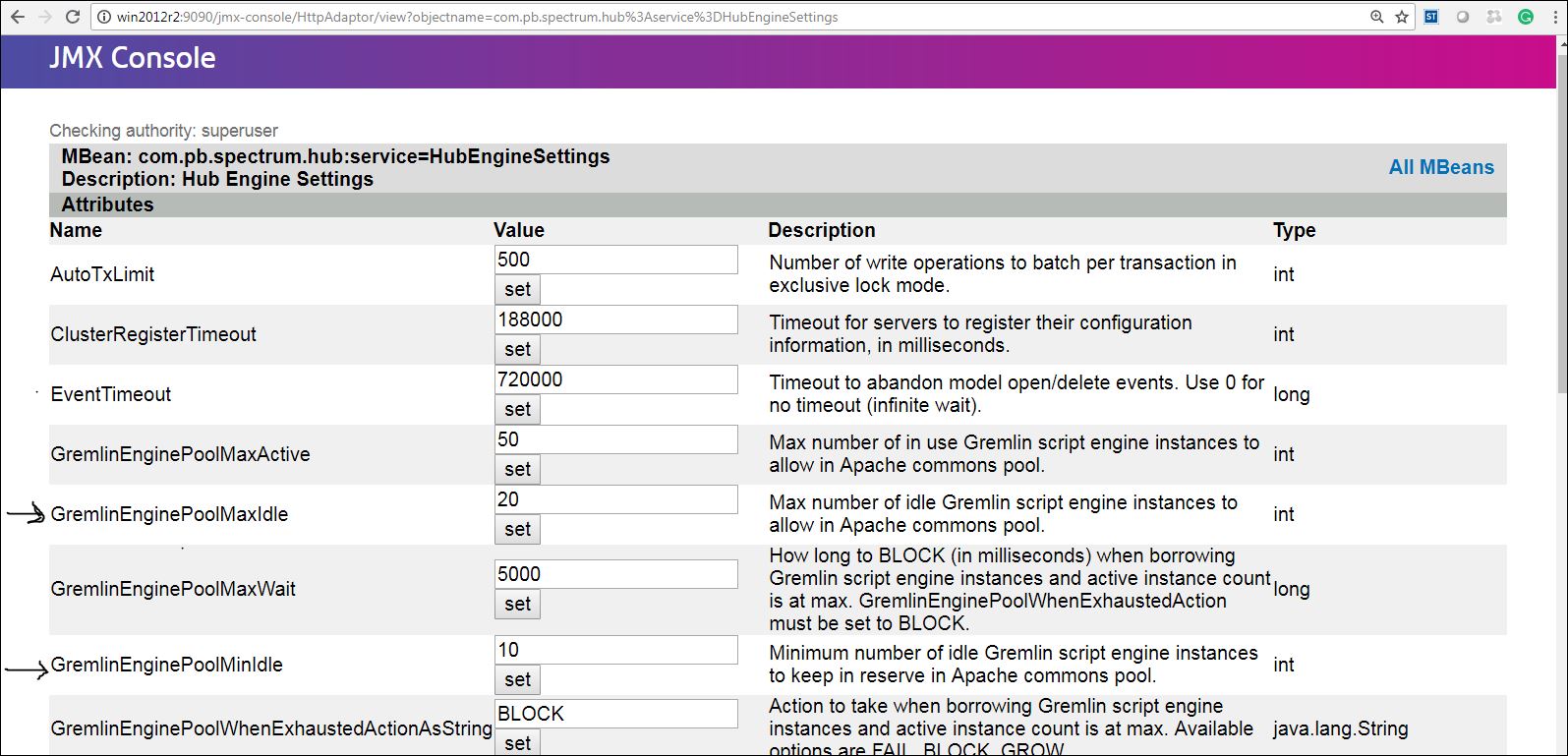Open the All MBeans link
This screenshot has width=1568, height=756.
point(1440,167)
